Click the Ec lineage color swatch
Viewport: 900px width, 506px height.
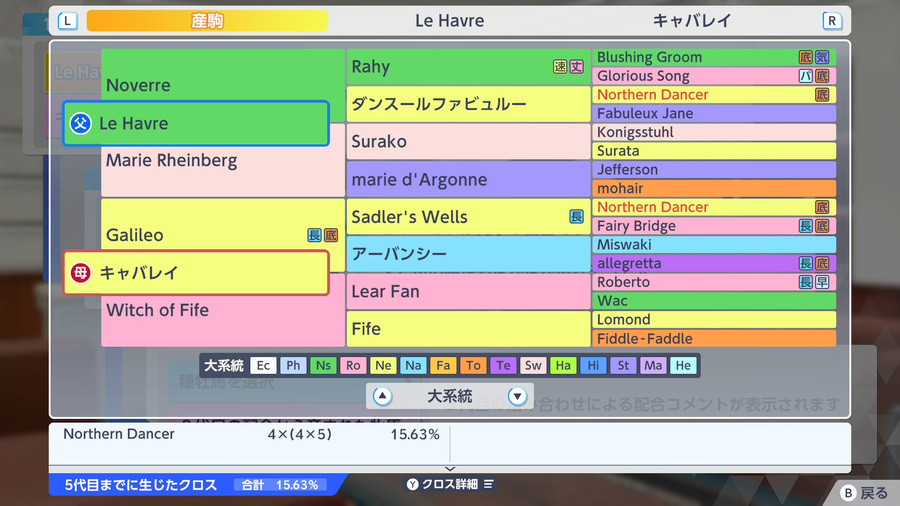point(263,365)
